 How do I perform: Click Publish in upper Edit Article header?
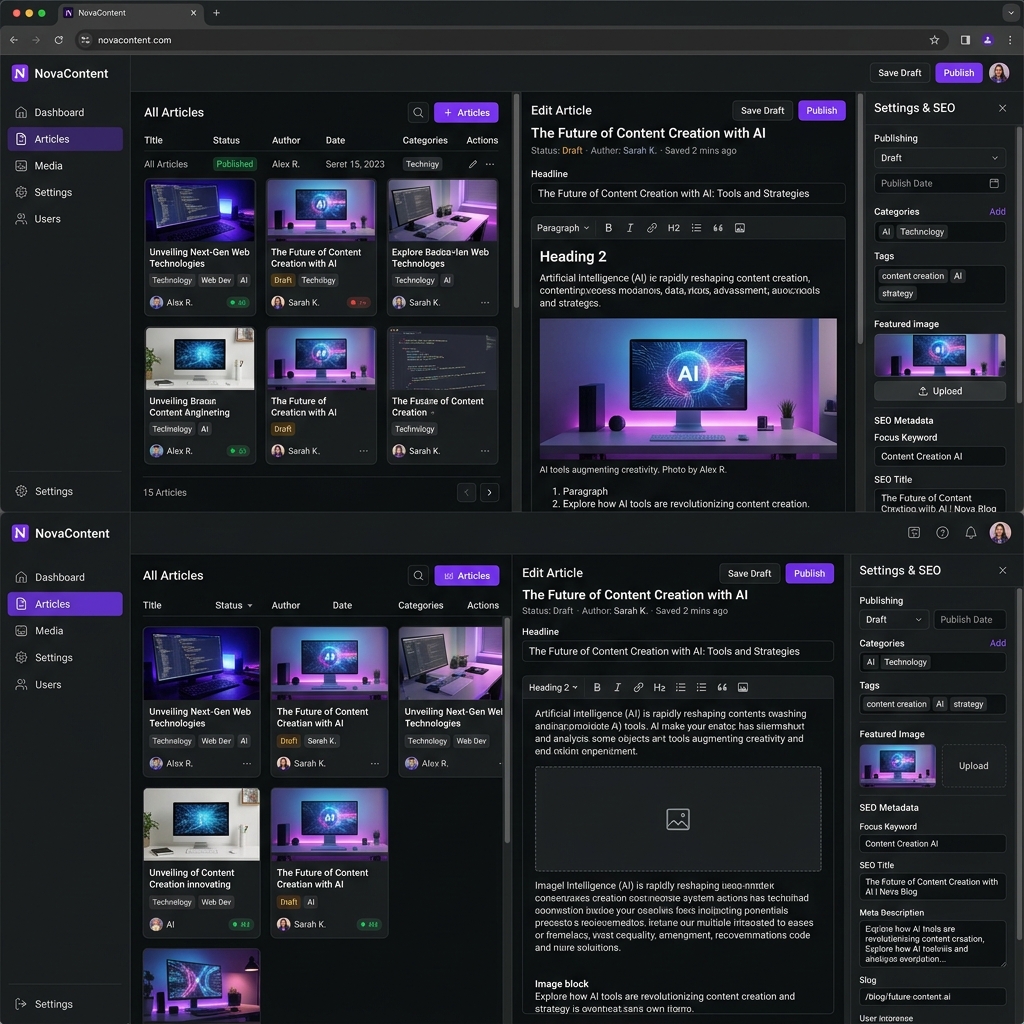coord(822,110)
